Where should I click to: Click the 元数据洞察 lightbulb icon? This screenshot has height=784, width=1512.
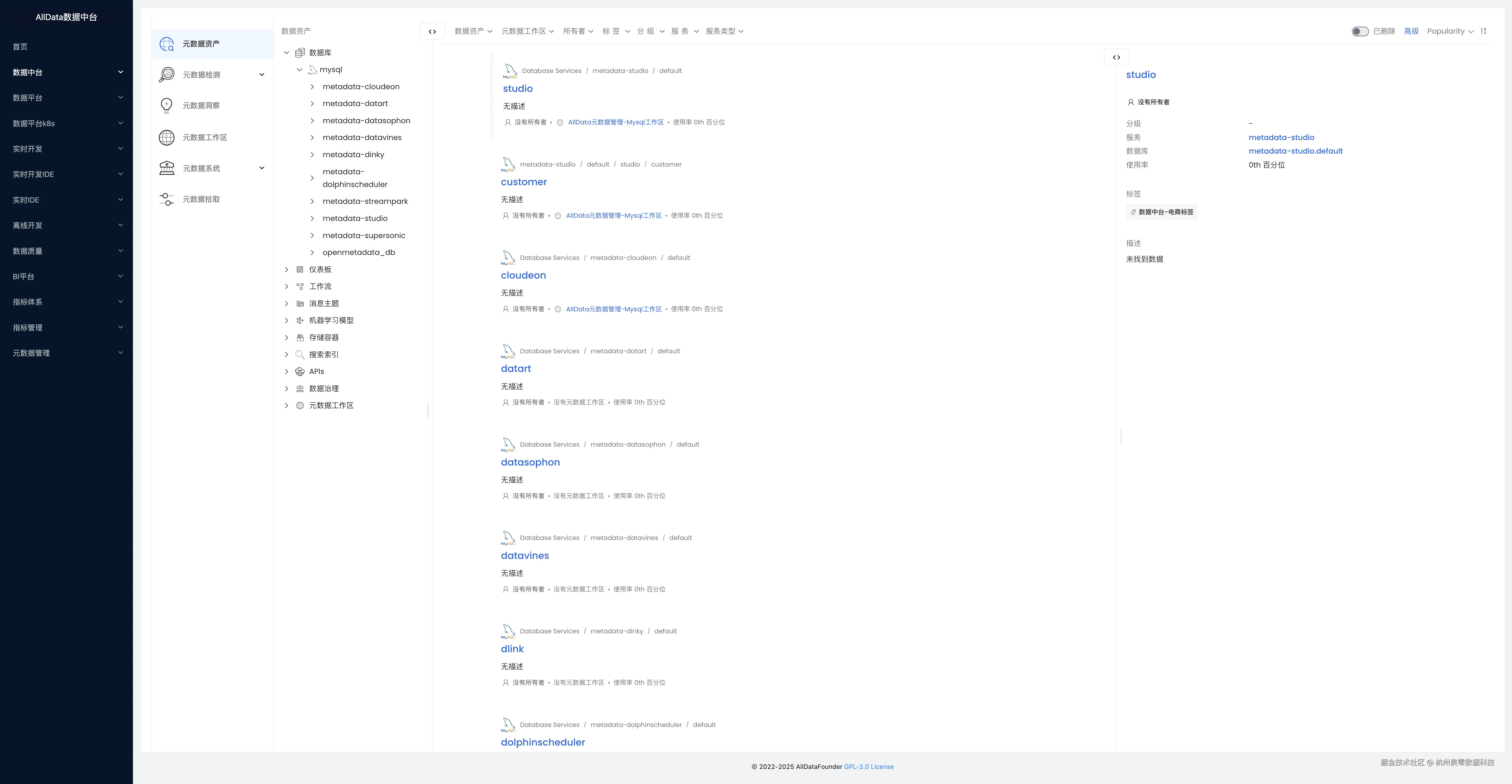[167, 106]
